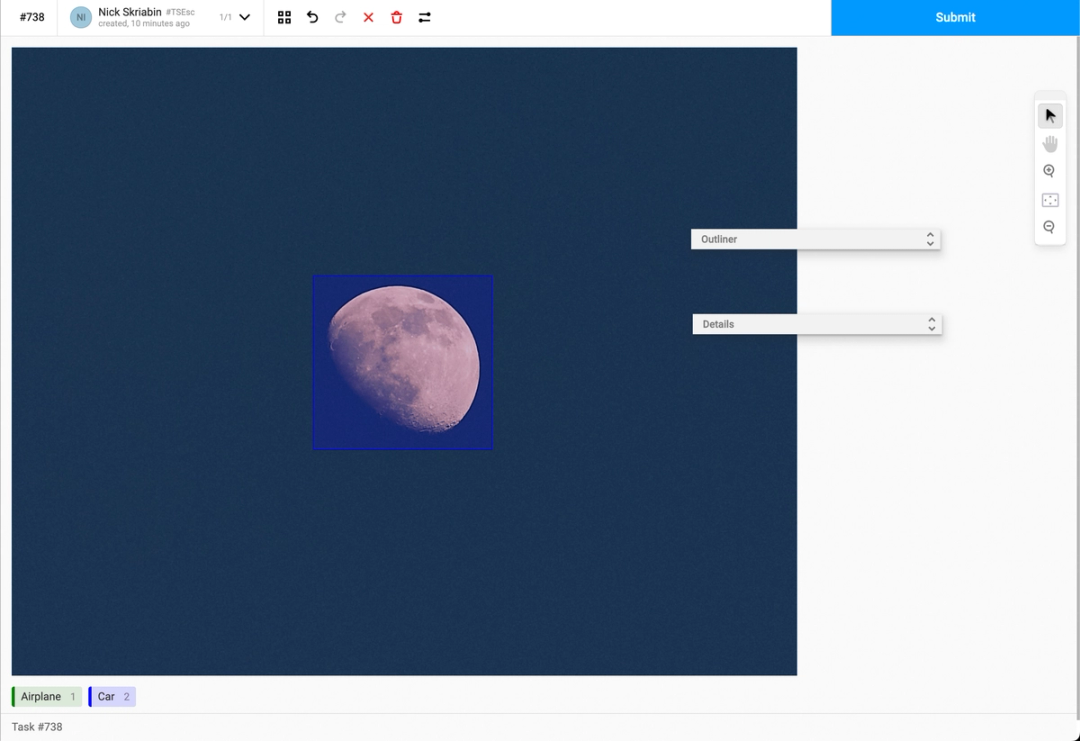Screen dimensions: 1080x741
Task: Activate the hand pan tool
Action: coord(1049,142)
